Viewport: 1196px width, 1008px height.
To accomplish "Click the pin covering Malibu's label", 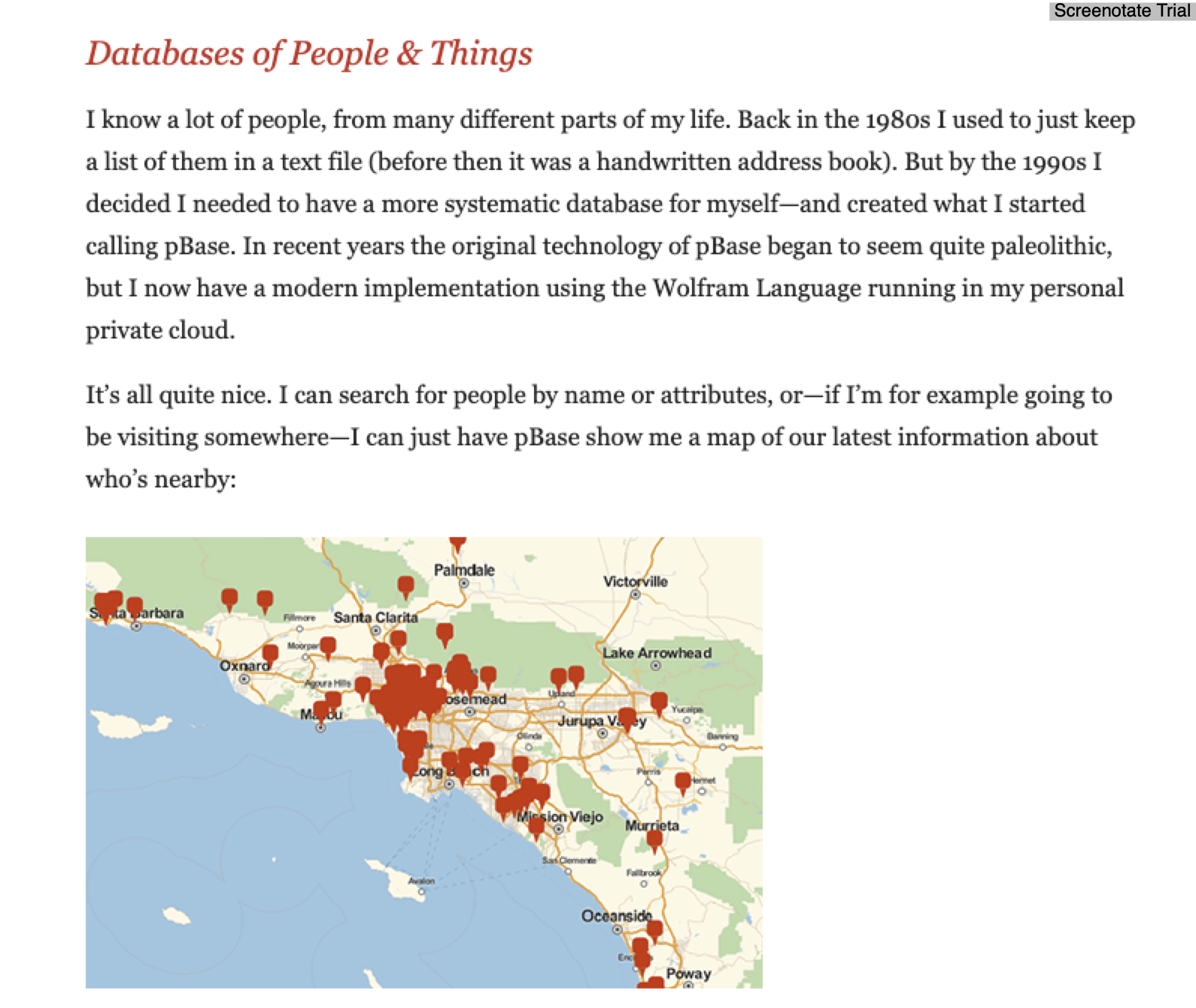I will 320,709.
